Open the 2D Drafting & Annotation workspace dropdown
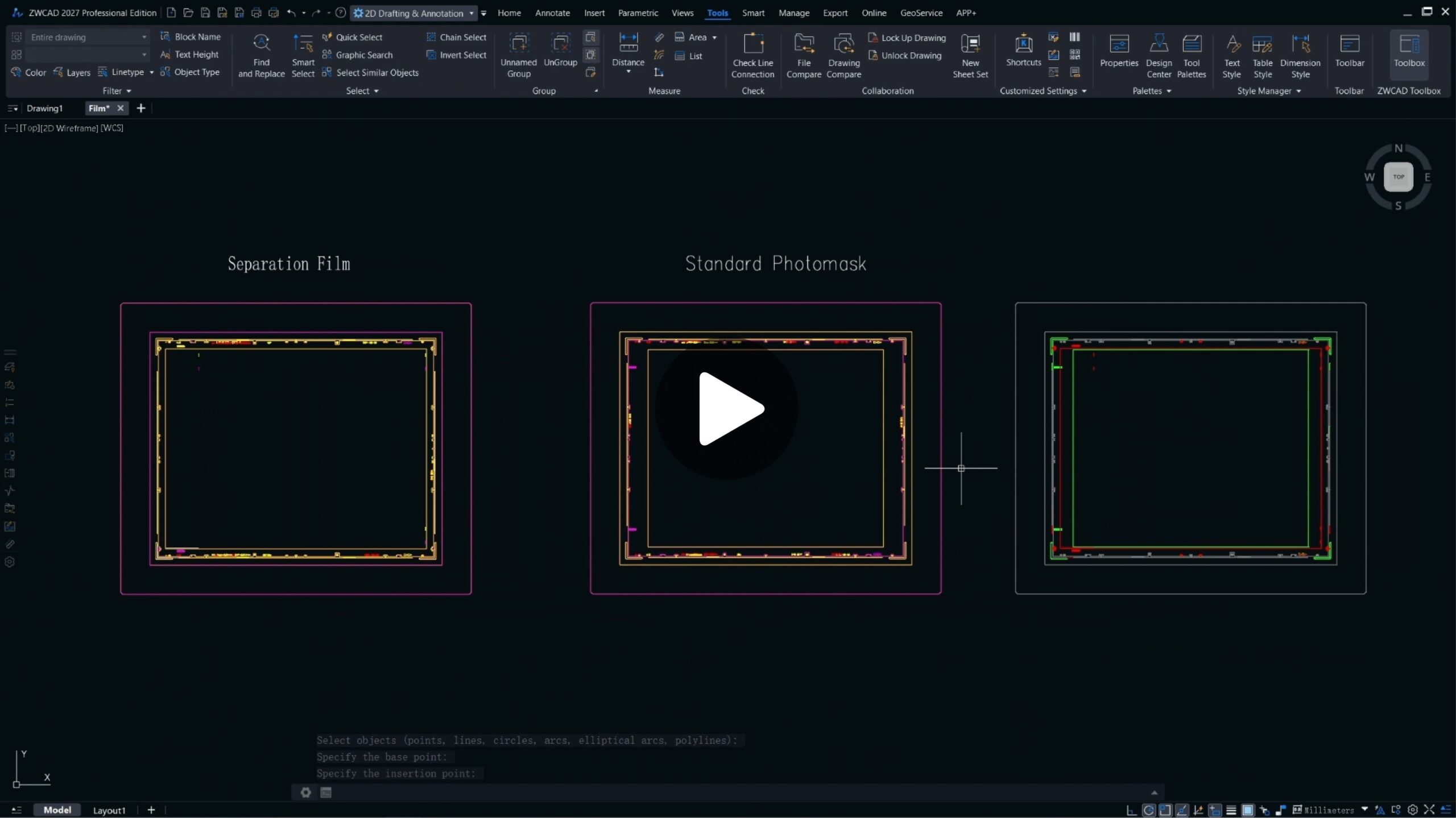1456x818 pixels. 471,13
